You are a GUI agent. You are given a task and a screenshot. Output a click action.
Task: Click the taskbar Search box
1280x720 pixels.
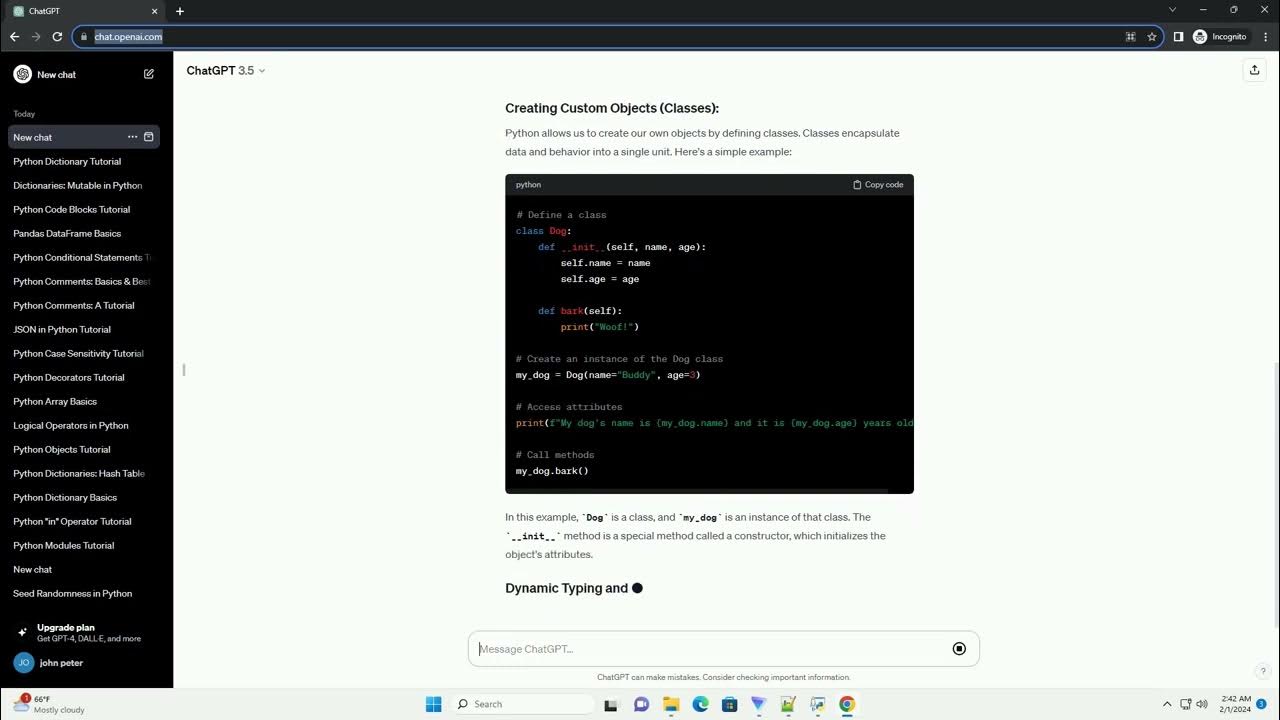coord(523,704)
